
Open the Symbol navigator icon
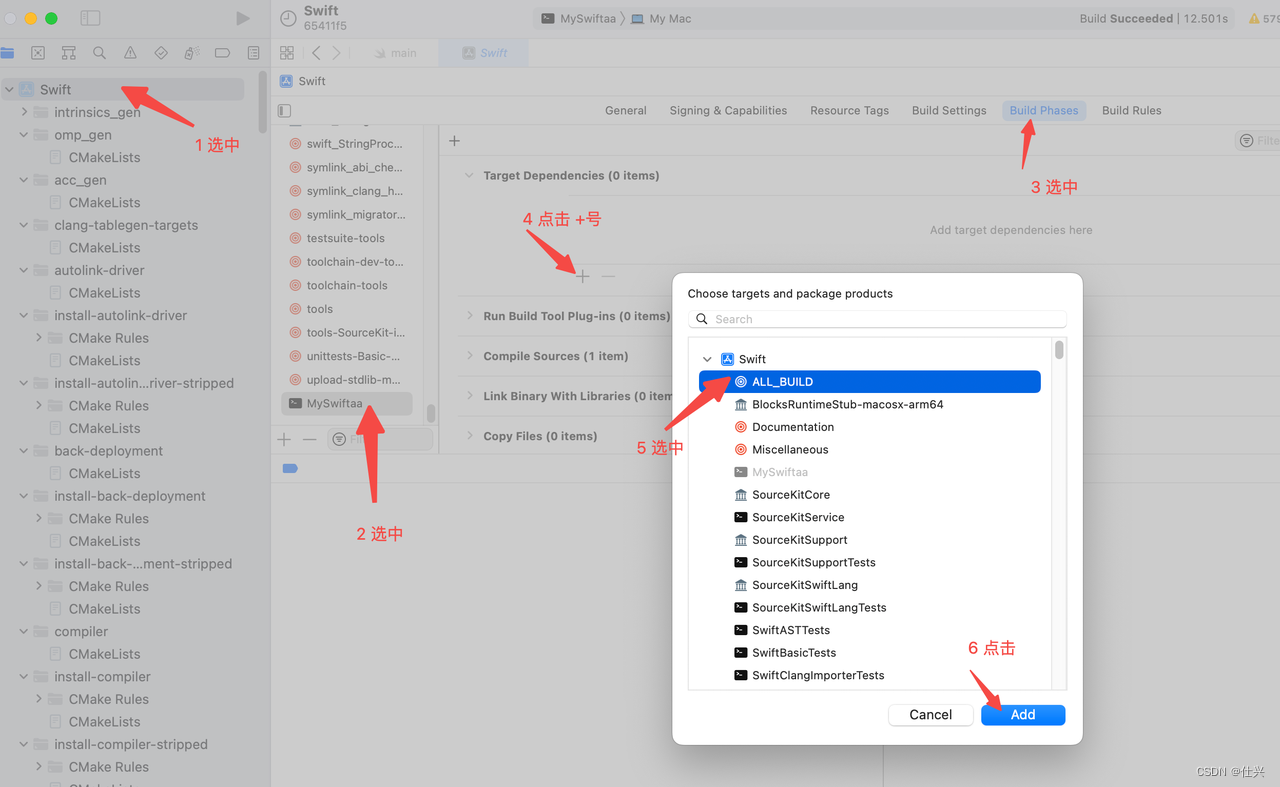point(69,53)
